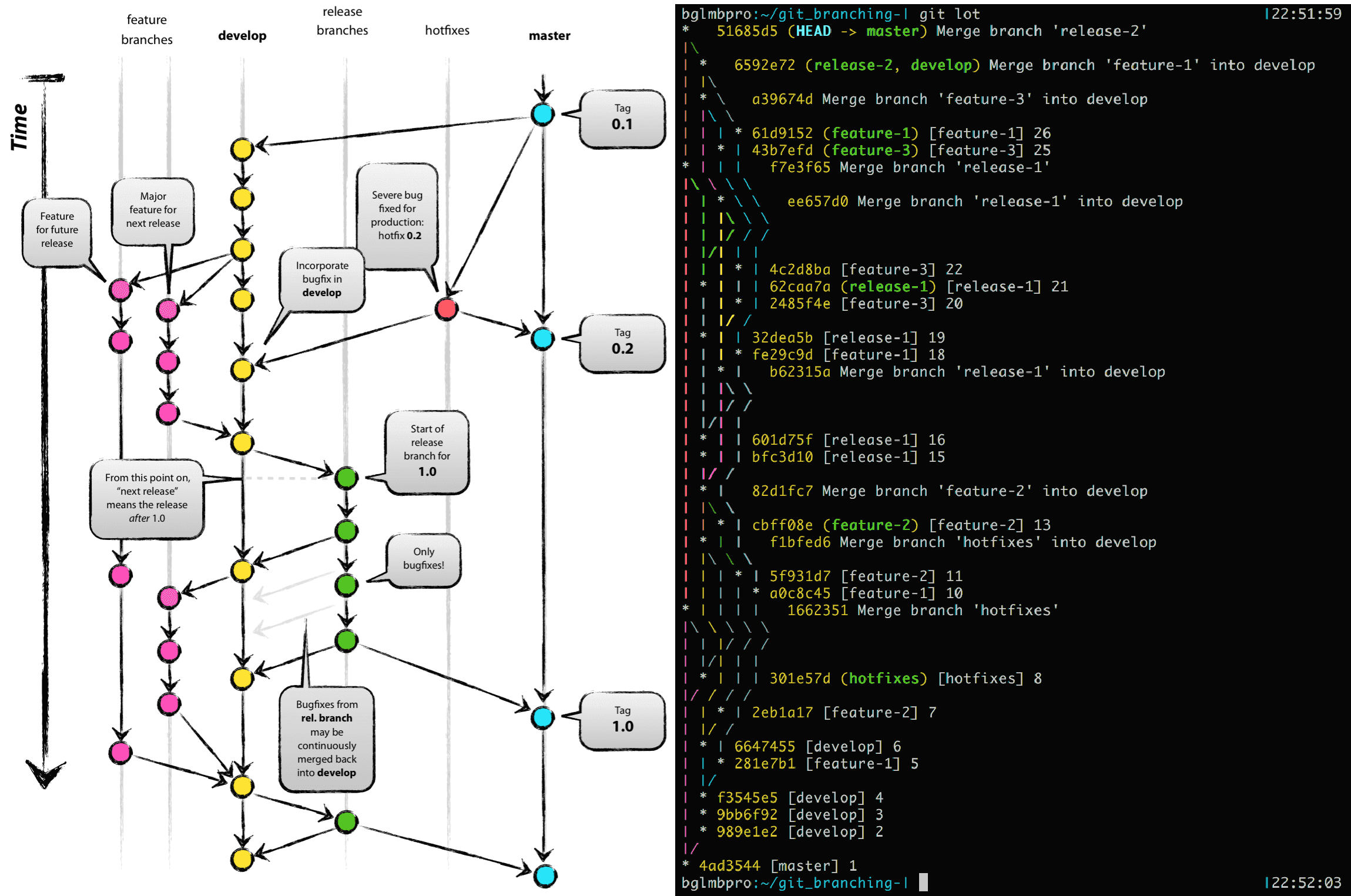Click commit line 601d75f [release-1] 16
The height and width of the screenshot is (896, 1351).
tap(849, 439)
